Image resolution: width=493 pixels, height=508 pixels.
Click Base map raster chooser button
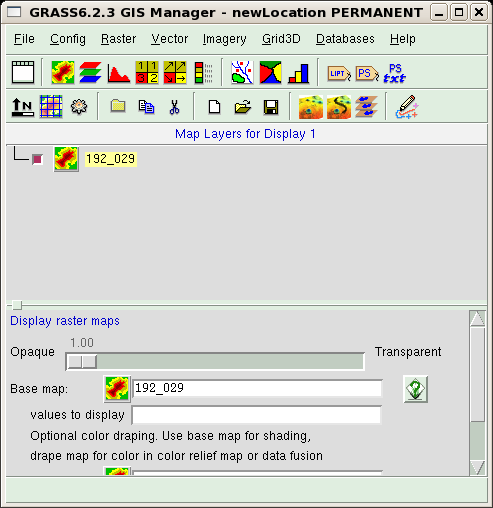117,389
